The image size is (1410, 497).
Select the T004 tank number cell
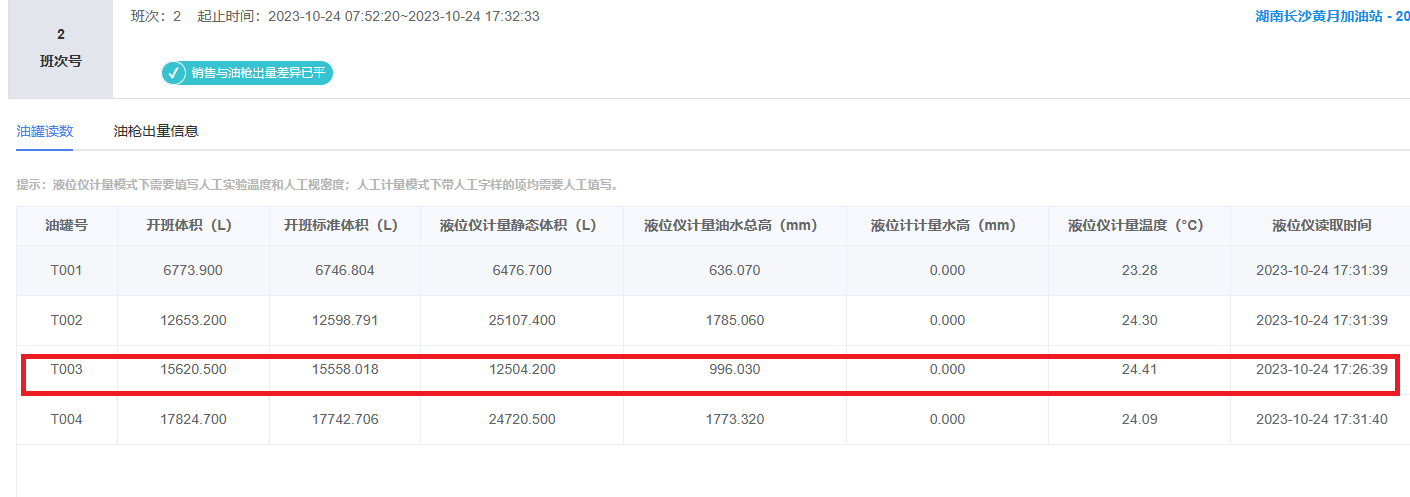click(66, 419)
